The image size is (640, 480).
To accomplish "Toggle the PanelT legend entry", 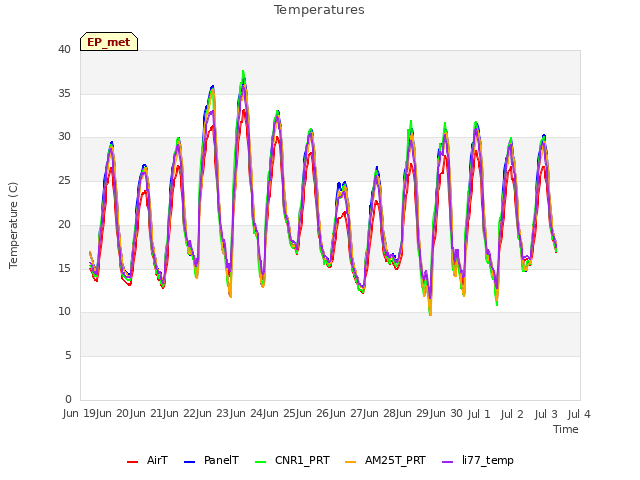I will coord(211,460).
